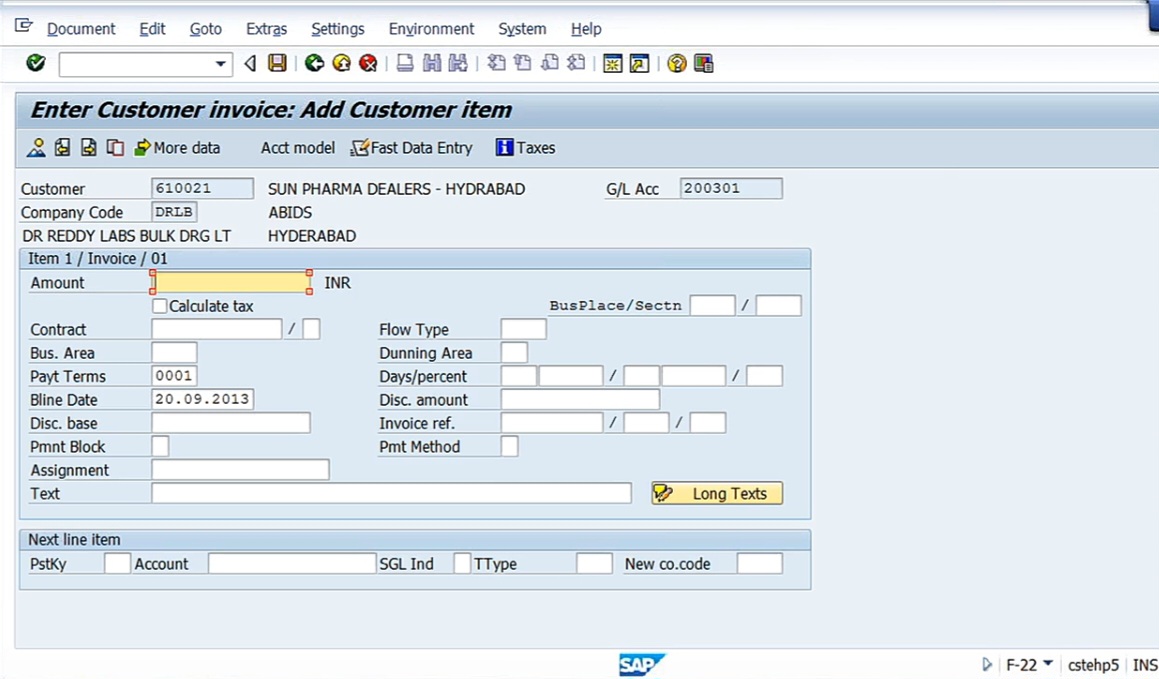The width and height of the screenshot is (1159, 679).
Task: Click the next page icon
Action: pyautogui.click(x=549, y=64)
